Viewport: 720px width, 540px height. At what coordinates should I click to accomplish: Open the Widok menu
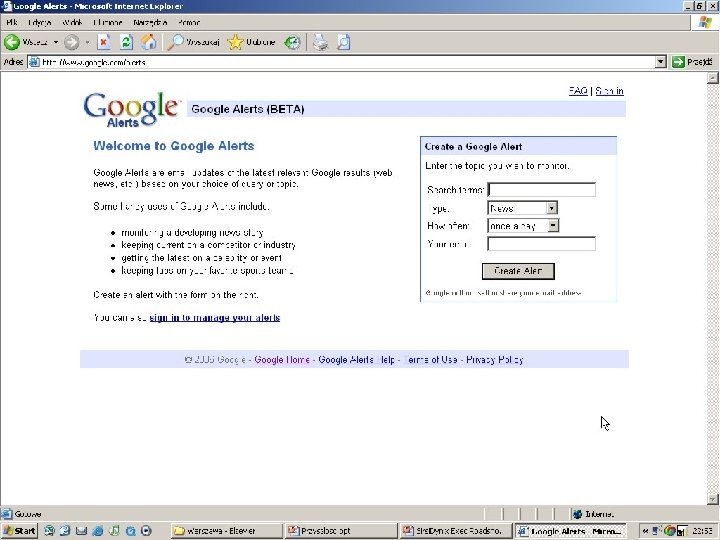click(72, 22)
